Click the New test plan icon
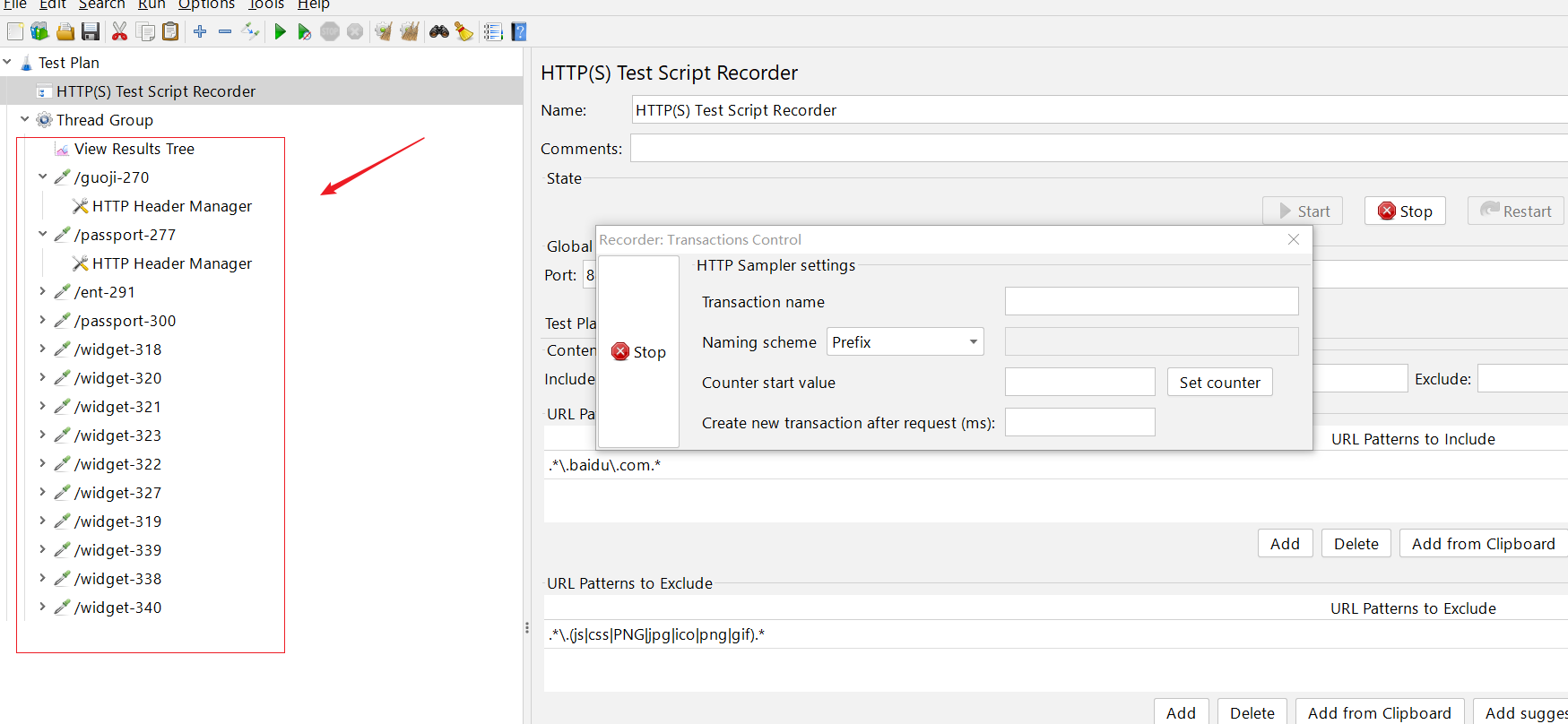 (15, 32)
